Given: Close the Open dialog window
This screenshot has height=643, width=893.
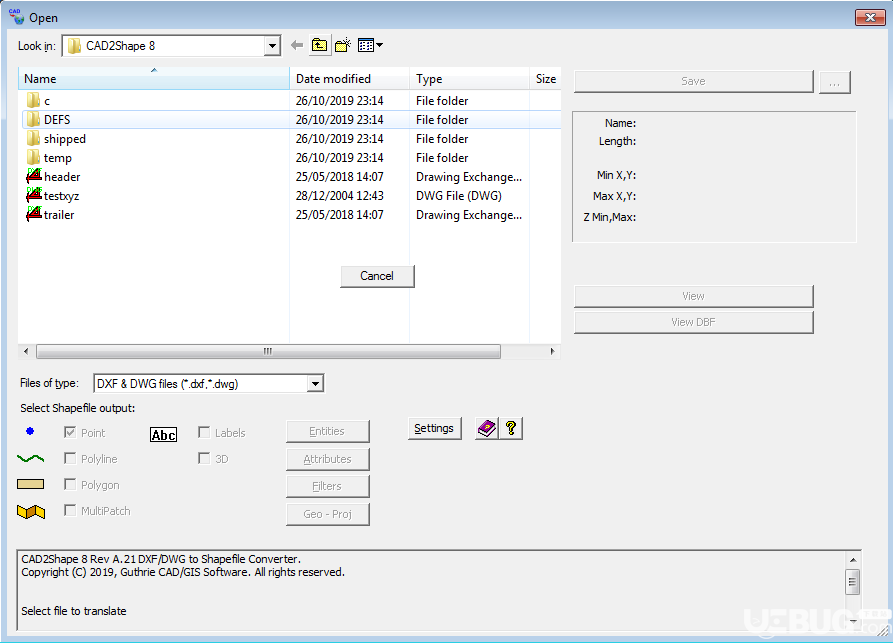Looking at the screenshot, I should [870, 18].
